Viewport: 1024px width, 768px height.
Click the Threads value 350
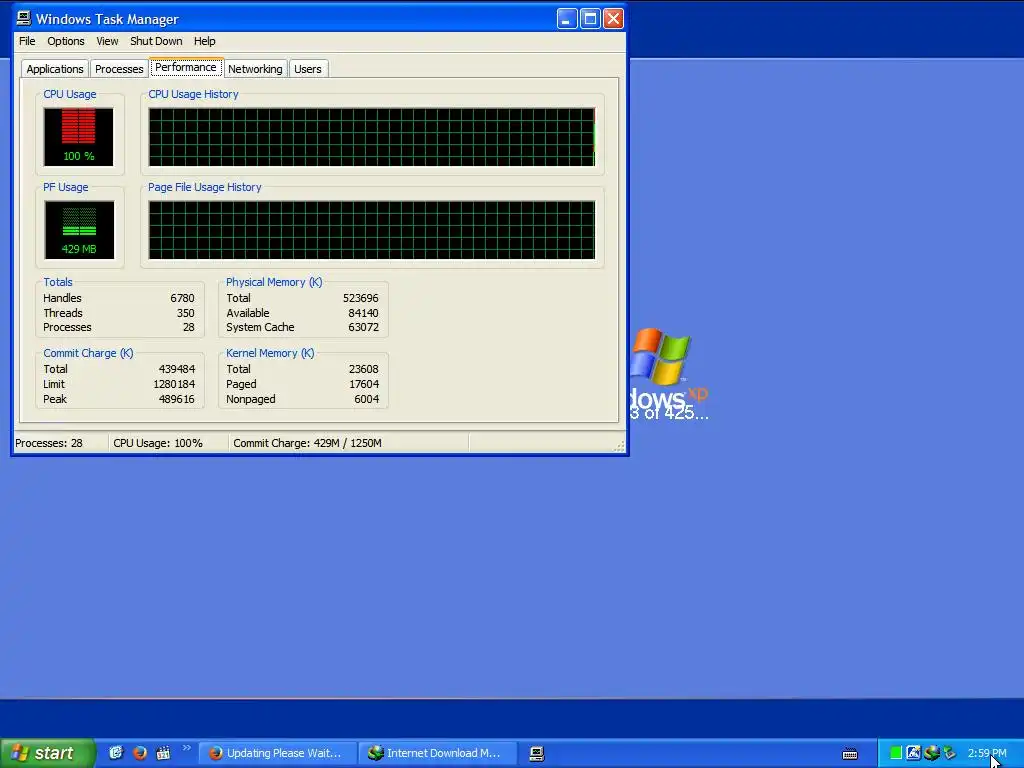185,313
